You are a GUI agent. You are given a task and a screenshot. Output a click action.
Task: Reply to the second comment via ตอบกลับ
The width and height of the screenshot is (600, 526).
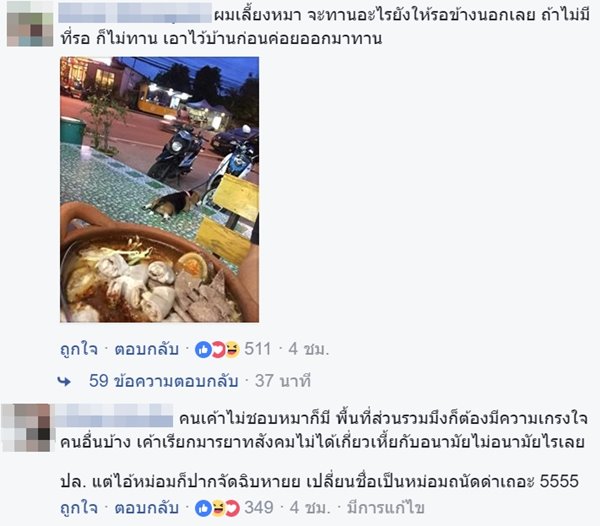[x=147, y=508]
